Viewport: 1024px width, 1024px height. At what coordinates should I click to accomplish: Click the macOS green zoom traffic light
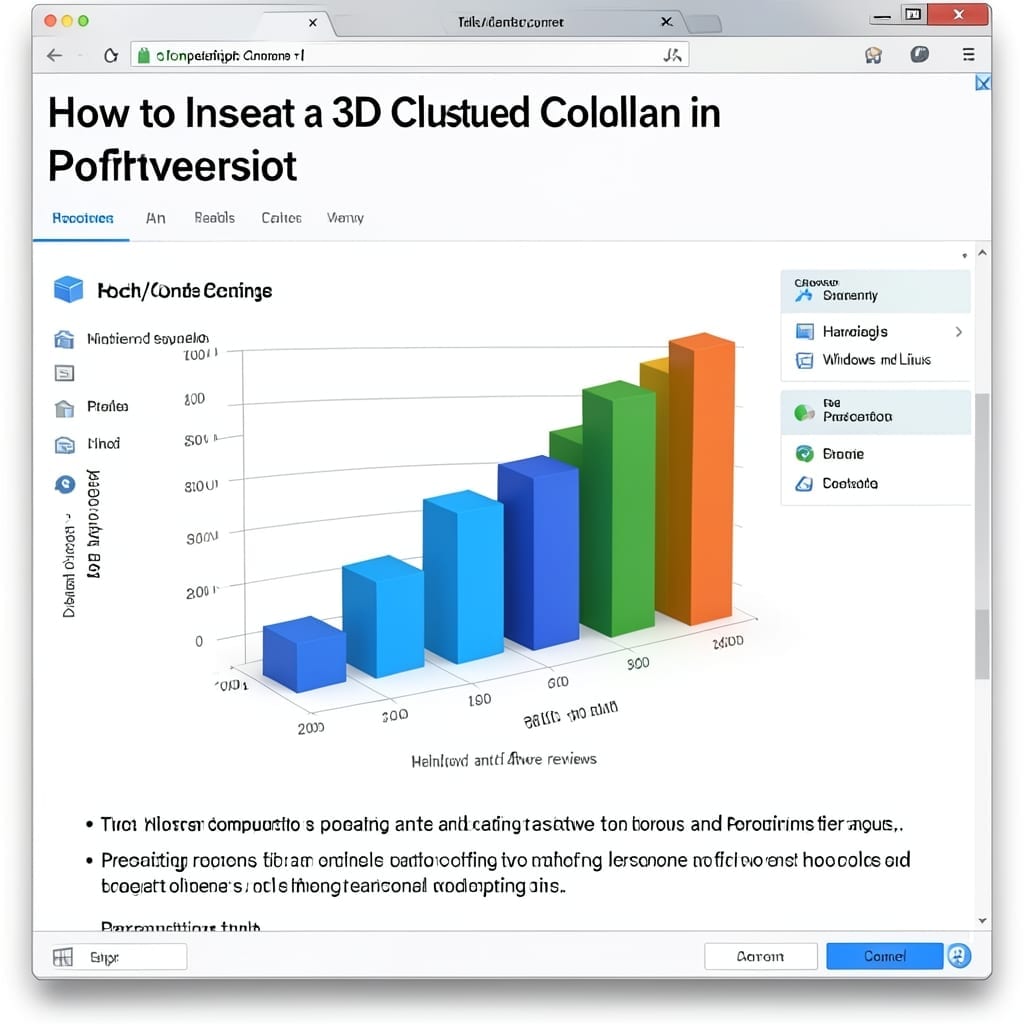(83, 21)
